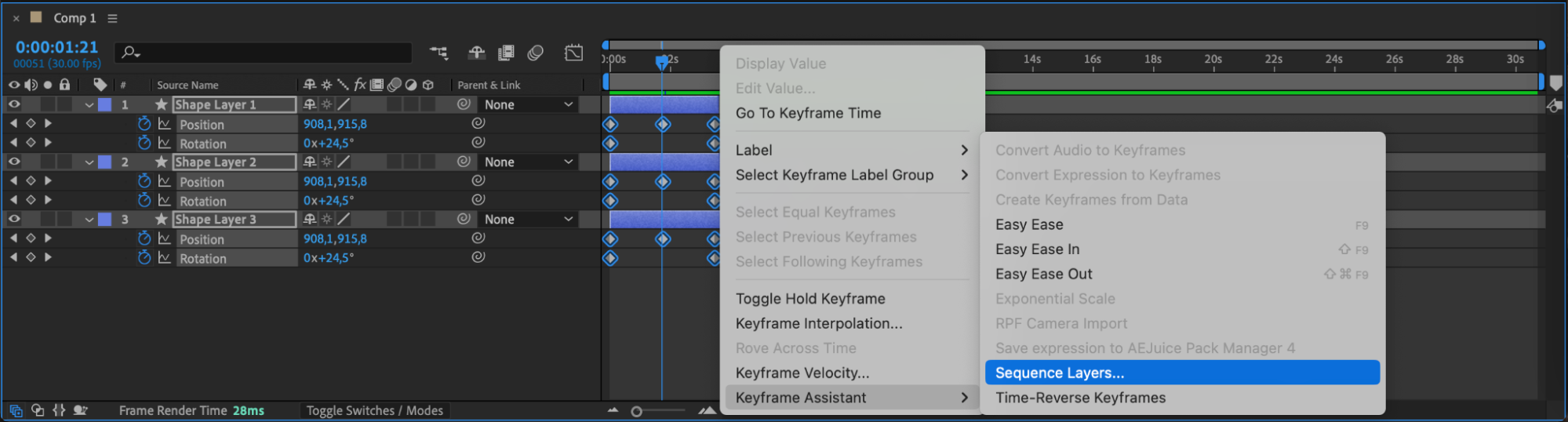Click Time-Reverse Keyframes option
The width and height of the screenshot is (1568, 422).
(1080, 398)
